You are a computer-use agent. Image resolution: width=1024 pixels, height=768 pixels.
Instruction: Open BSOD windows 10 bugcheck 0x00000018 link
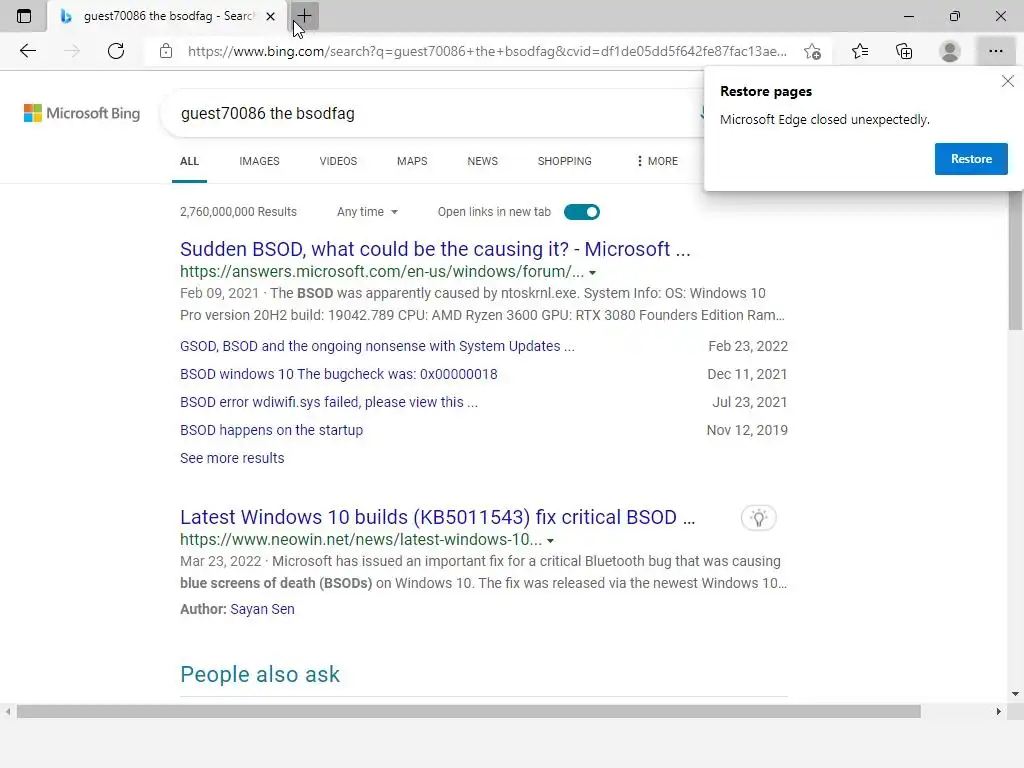tap(339, 374)
